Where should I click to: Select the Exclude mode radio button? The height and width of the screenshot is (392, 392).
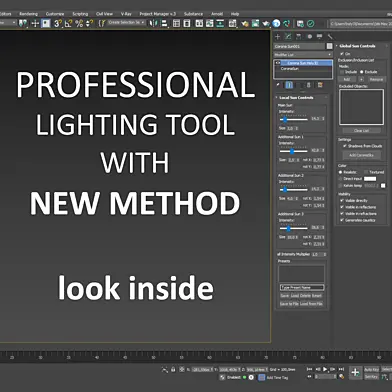click(x=362, y=72)
